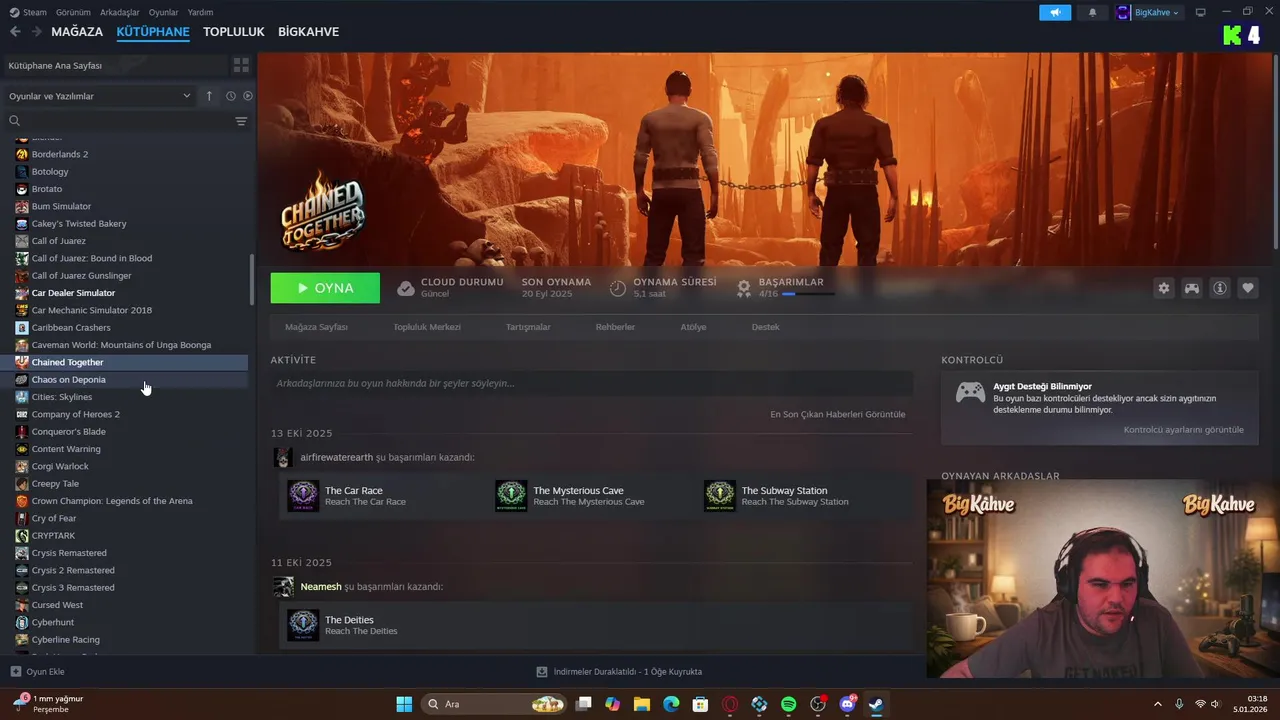Viewport: 1280px width, 720px height.
Task: Open File Explorer from the taskbar
Action: tap(641, 704)
